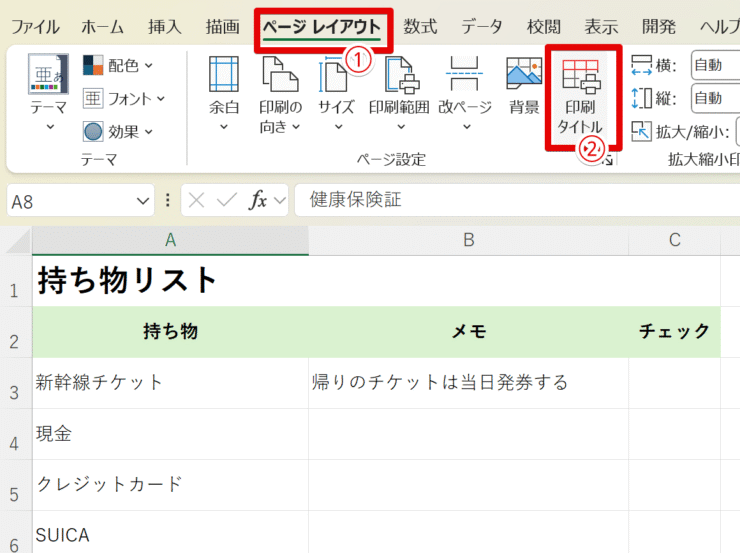This screenshot has height=553, width=740.
Task: Click the 余白 margins icon
Action: (x=224, y=74)
